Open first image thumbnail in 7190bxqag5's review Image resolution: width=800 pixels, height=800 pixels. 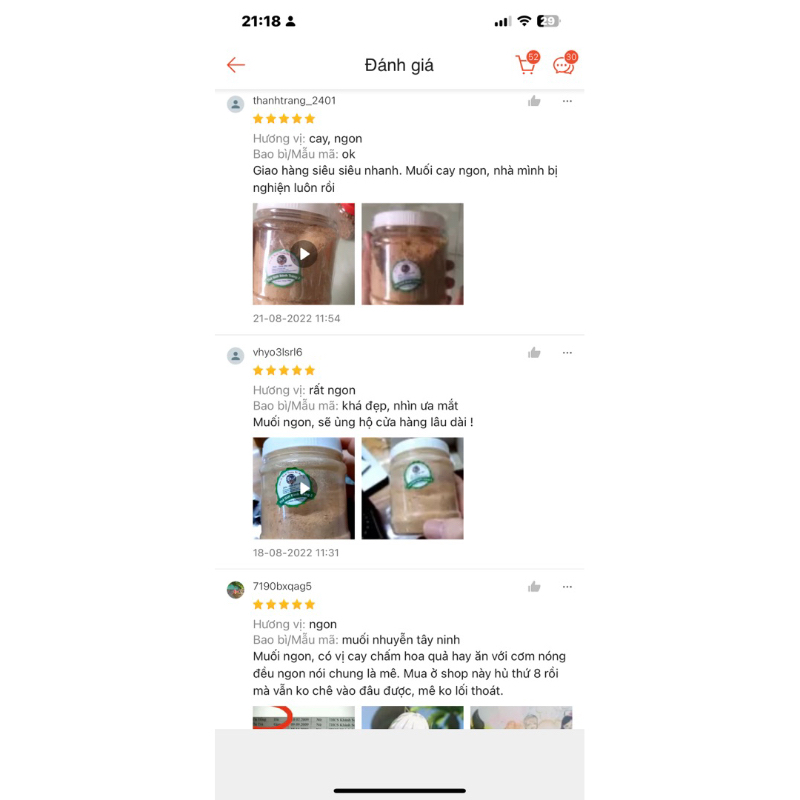click(304, 717)
